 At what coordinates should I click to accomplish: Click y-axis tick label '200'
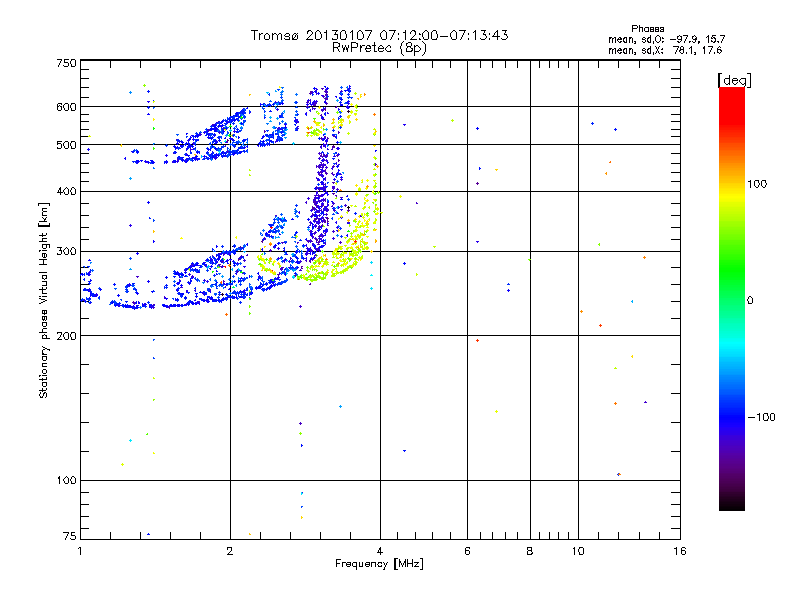click(x=66, y=336)
